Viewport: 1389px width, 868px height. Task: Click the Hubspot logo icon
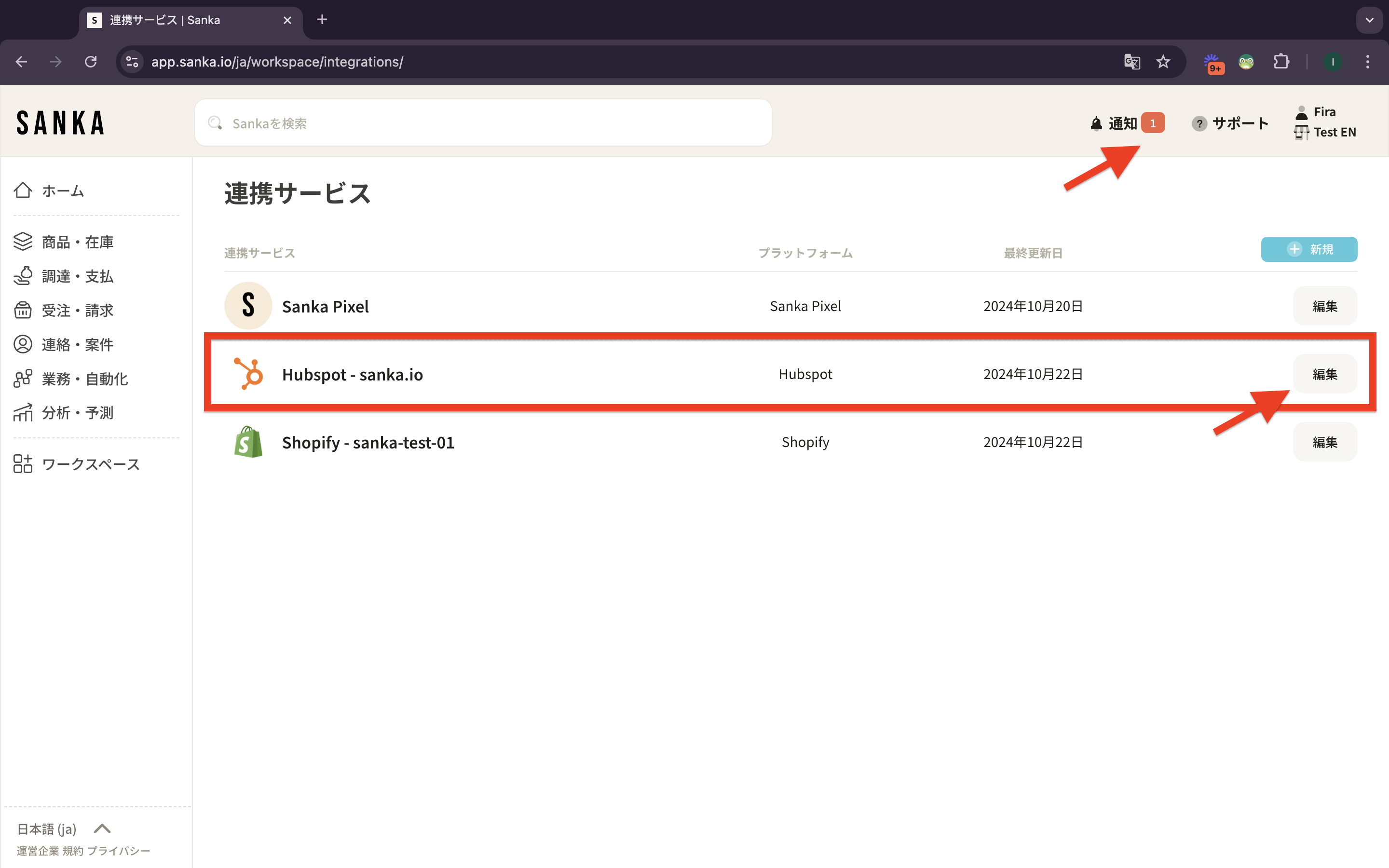(x=248, y=374)
